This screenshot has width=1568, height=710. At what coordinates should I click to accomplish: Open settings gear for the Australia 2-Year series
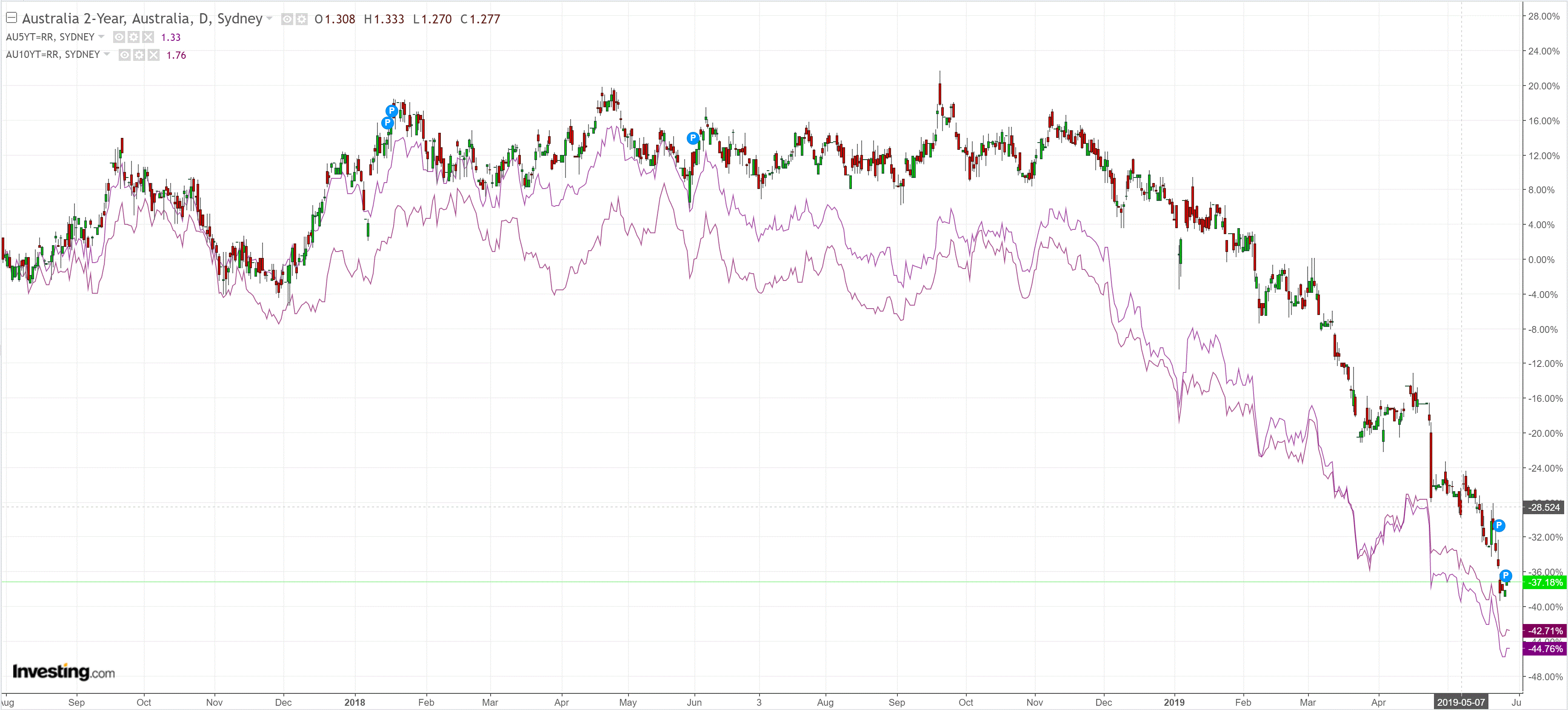point(301,20)
